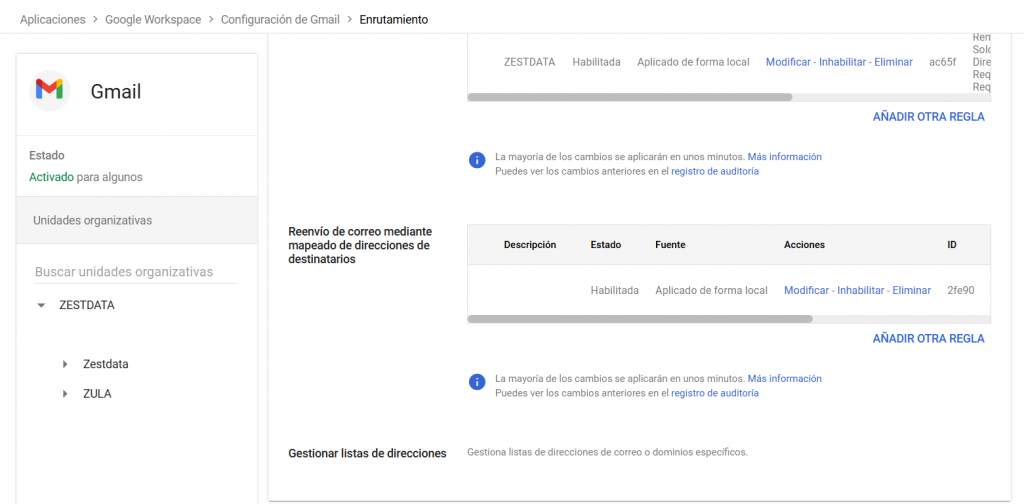
Task: Click the Gmail logo icon
Action: (49, 91)
